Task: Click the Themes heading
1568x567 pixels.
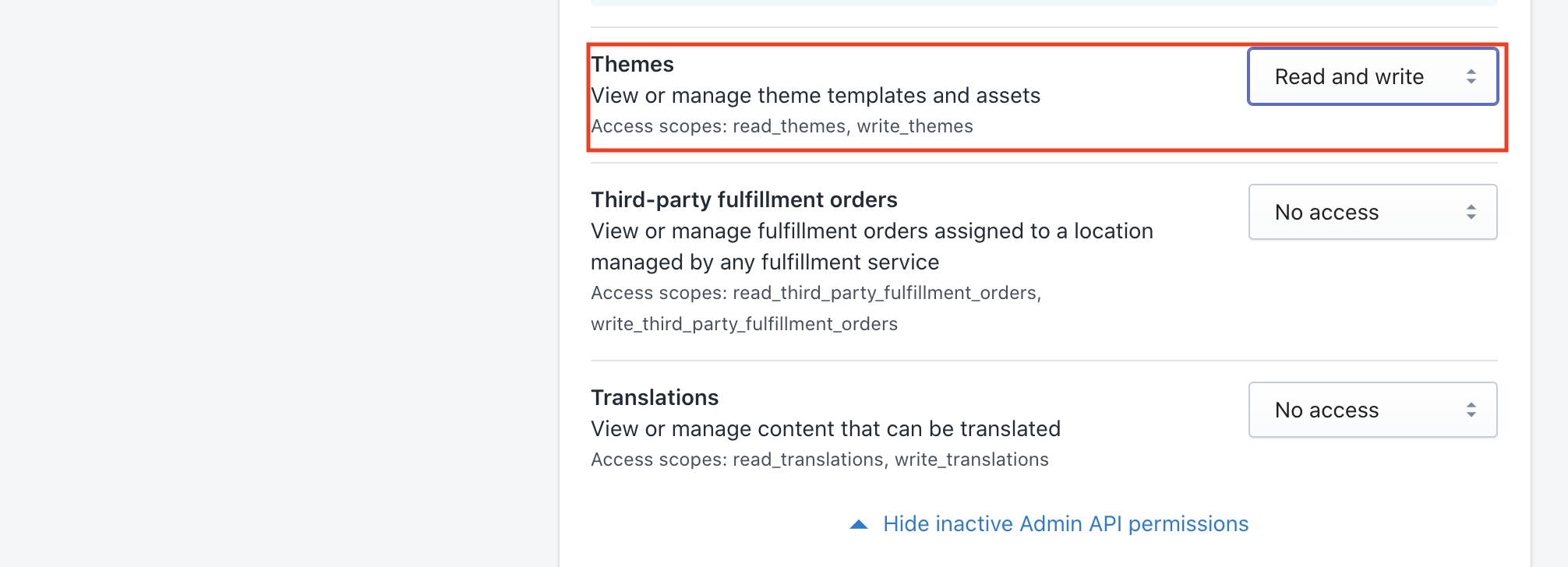Action: pyautogui.click(x=632, y=64)
